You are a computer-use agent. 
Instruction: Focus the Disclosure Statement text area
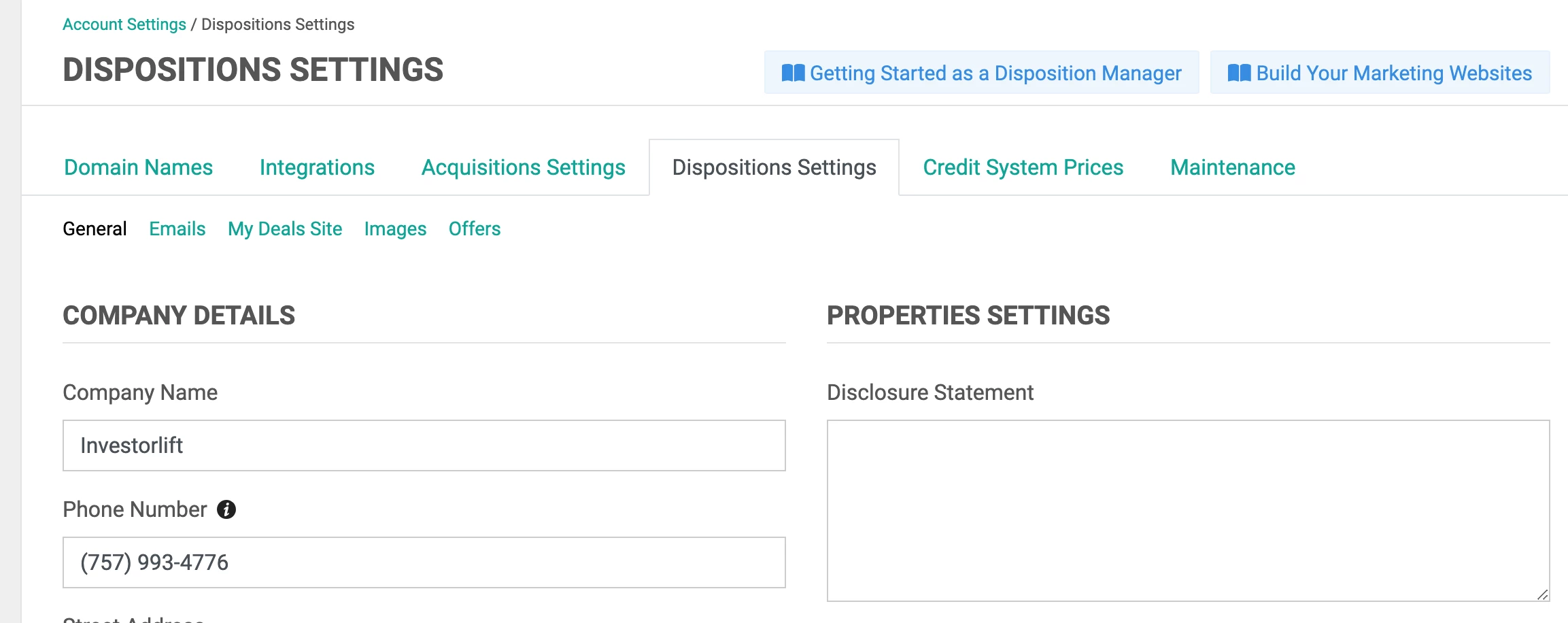tap(1187, 510)
